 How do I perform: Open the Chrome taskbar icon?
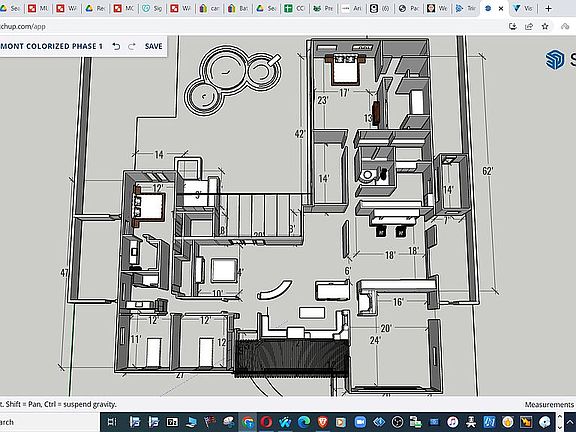(248, 422)
